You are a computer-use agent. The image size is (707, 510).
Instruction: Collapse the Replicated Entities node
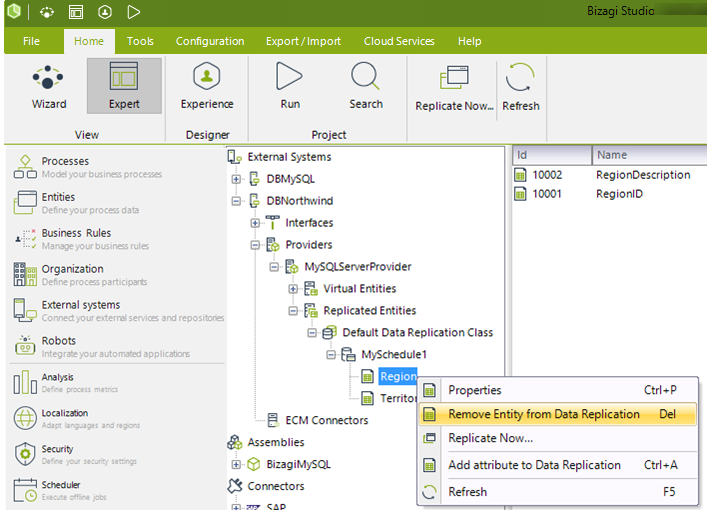293,311
